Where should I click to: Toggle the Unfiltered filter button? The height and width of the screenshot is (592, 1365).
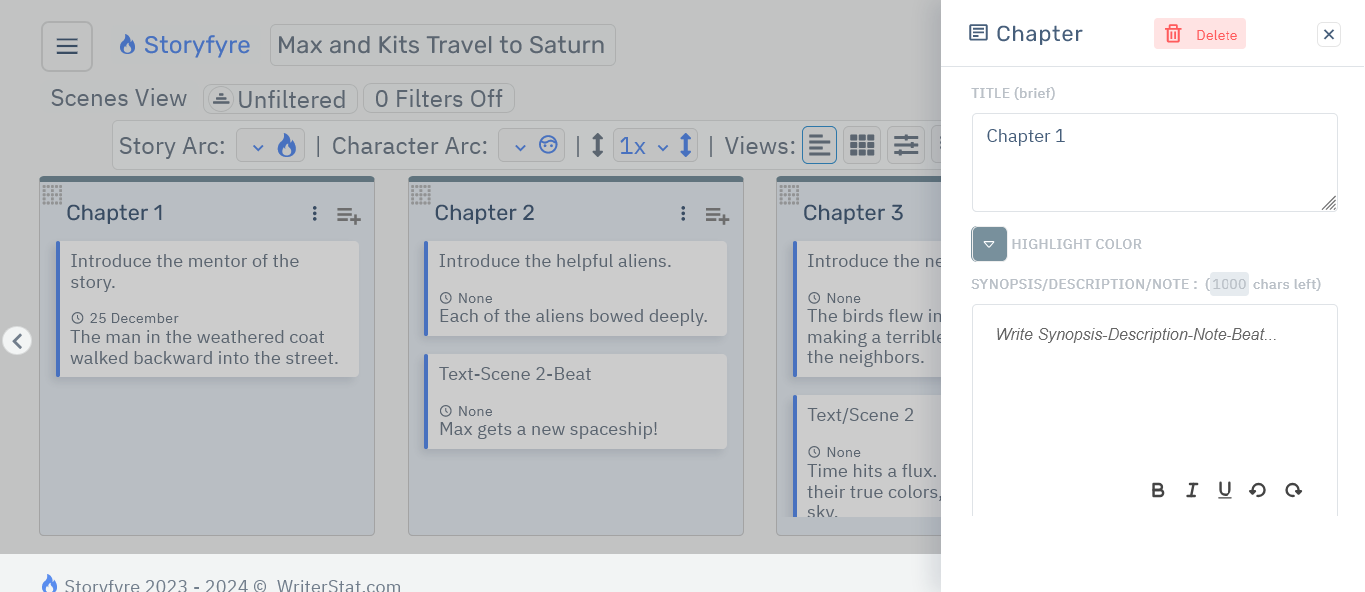click(x=280, y=98)
